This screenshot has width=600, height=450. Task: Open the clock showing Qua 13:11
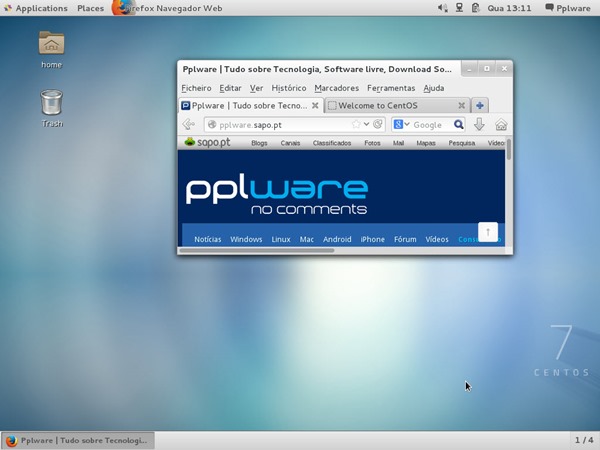click(509, 8)
